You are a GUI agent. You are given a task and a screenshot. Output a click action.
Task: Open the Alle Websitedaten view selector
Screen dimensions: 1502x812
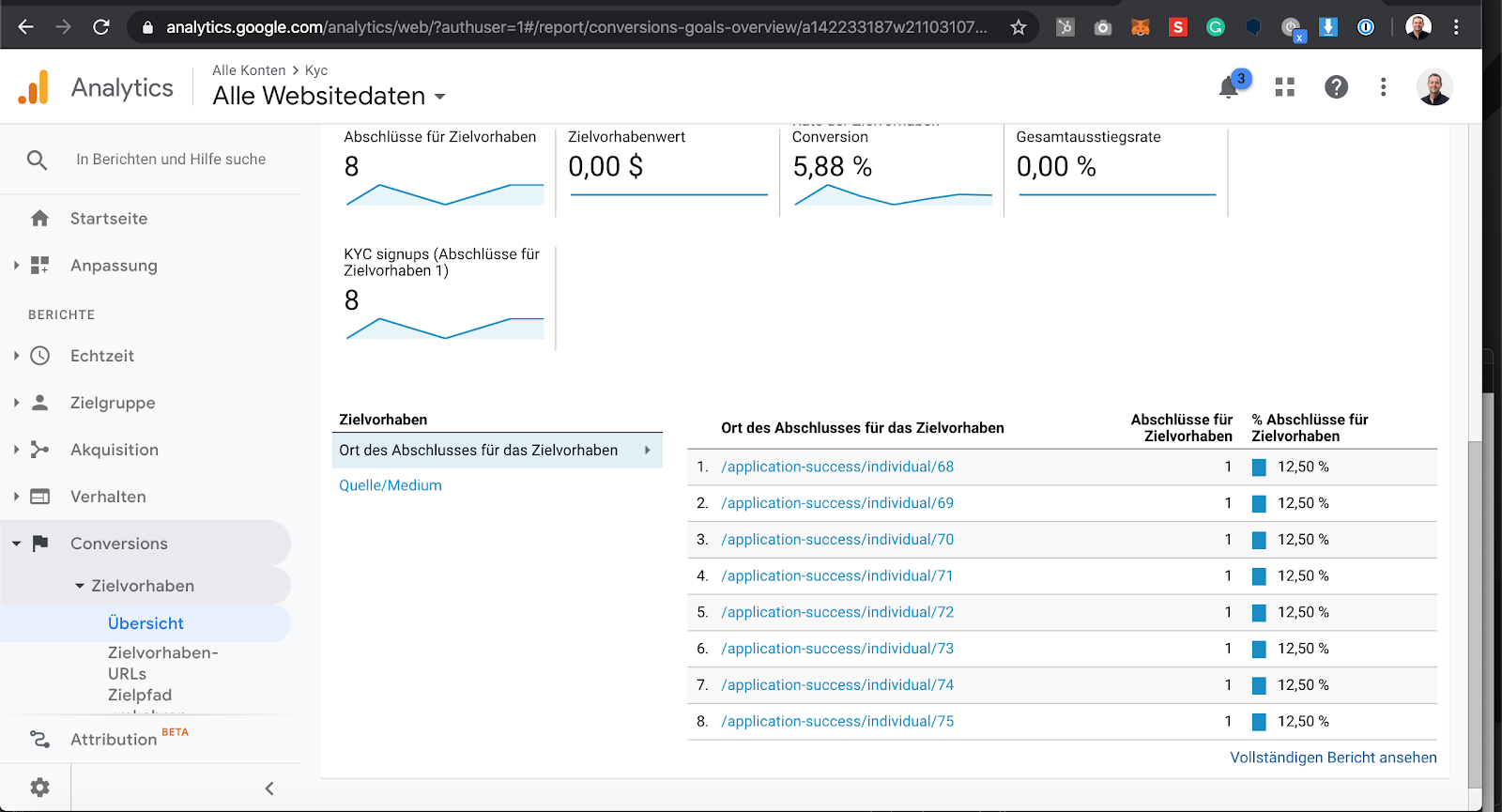click(329, 96)
